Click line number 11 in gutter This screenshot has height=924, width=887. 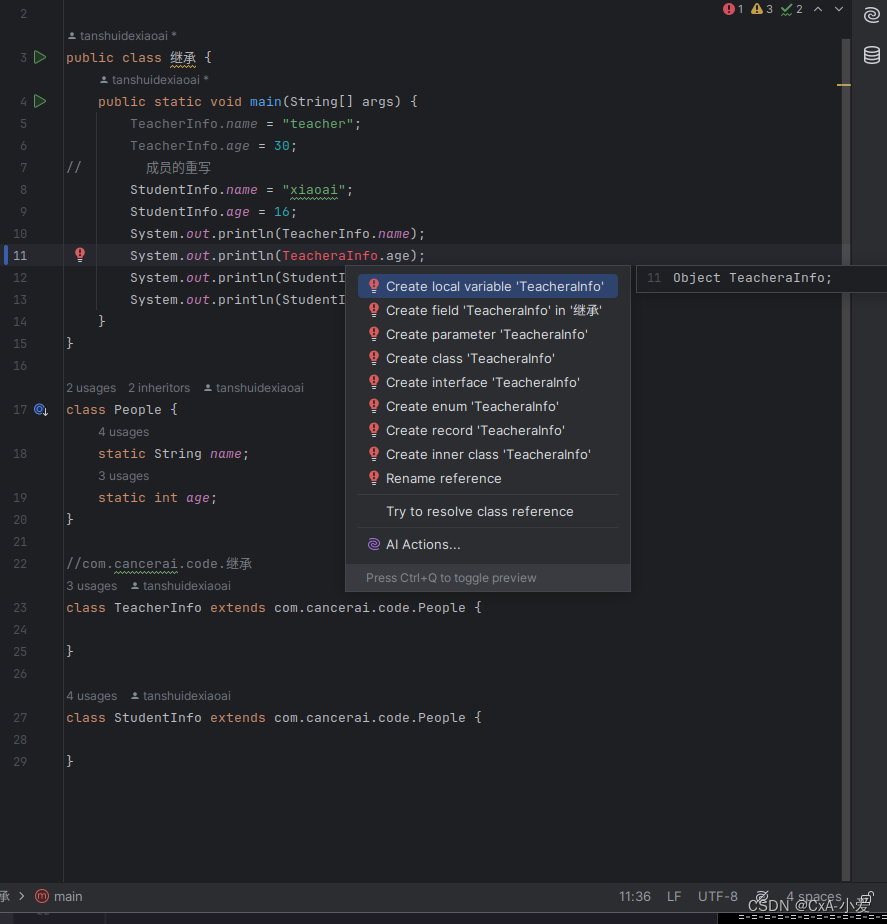click(20, 256)
